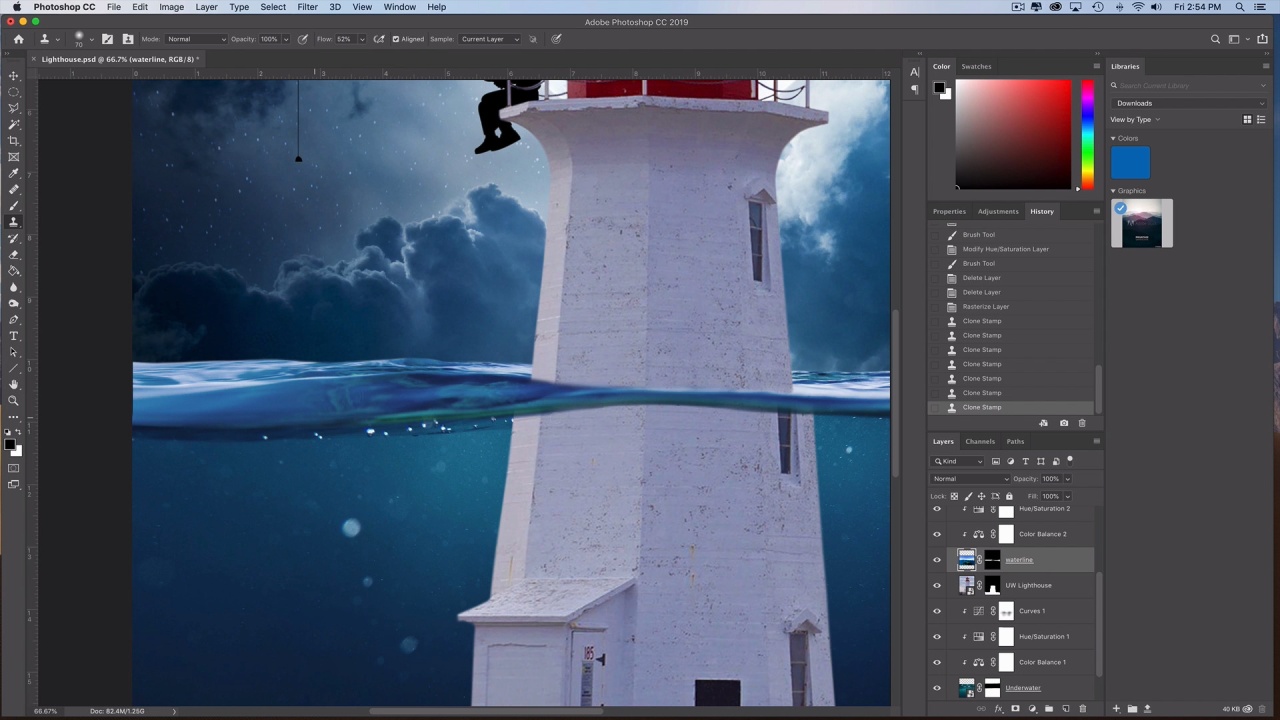Toggle visibility of UW Lighthouse layer
This screenshot has width=1280, height=720.
pyautogui.click(x=937, y=586)
